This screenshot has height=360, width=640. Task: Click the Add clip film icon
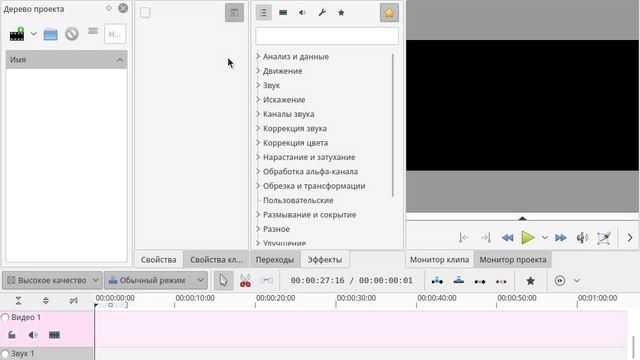[17, 34]
